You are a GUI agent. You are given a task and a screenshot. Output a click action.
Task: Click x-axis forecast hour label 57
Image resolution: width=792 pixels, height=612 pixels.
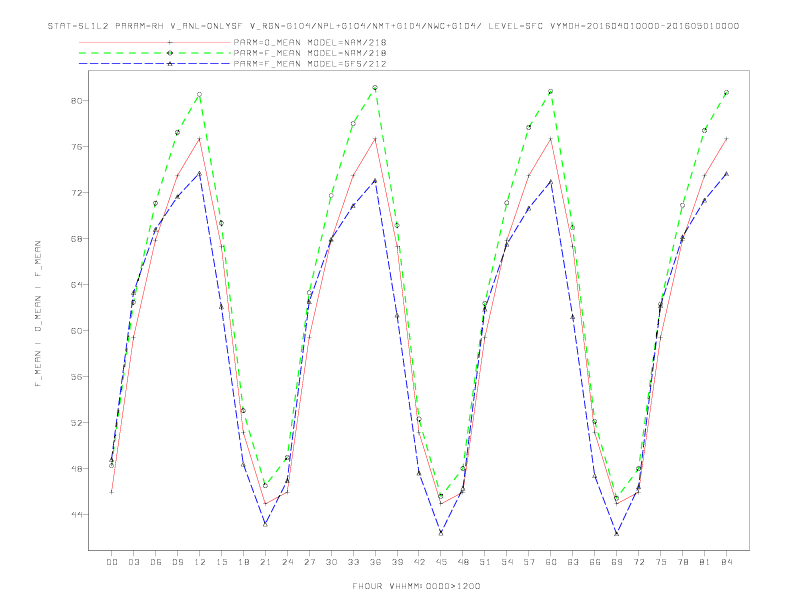click(x=529, y=562)
